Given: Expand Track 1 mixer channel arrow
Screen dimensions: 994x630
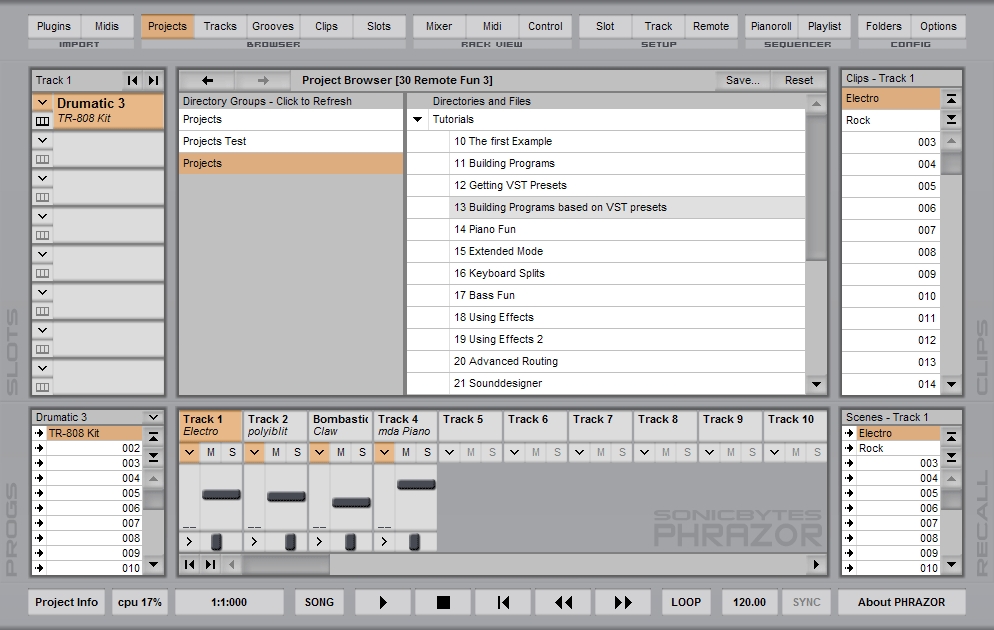Looking at the screenshot, I should click(189, 542).
